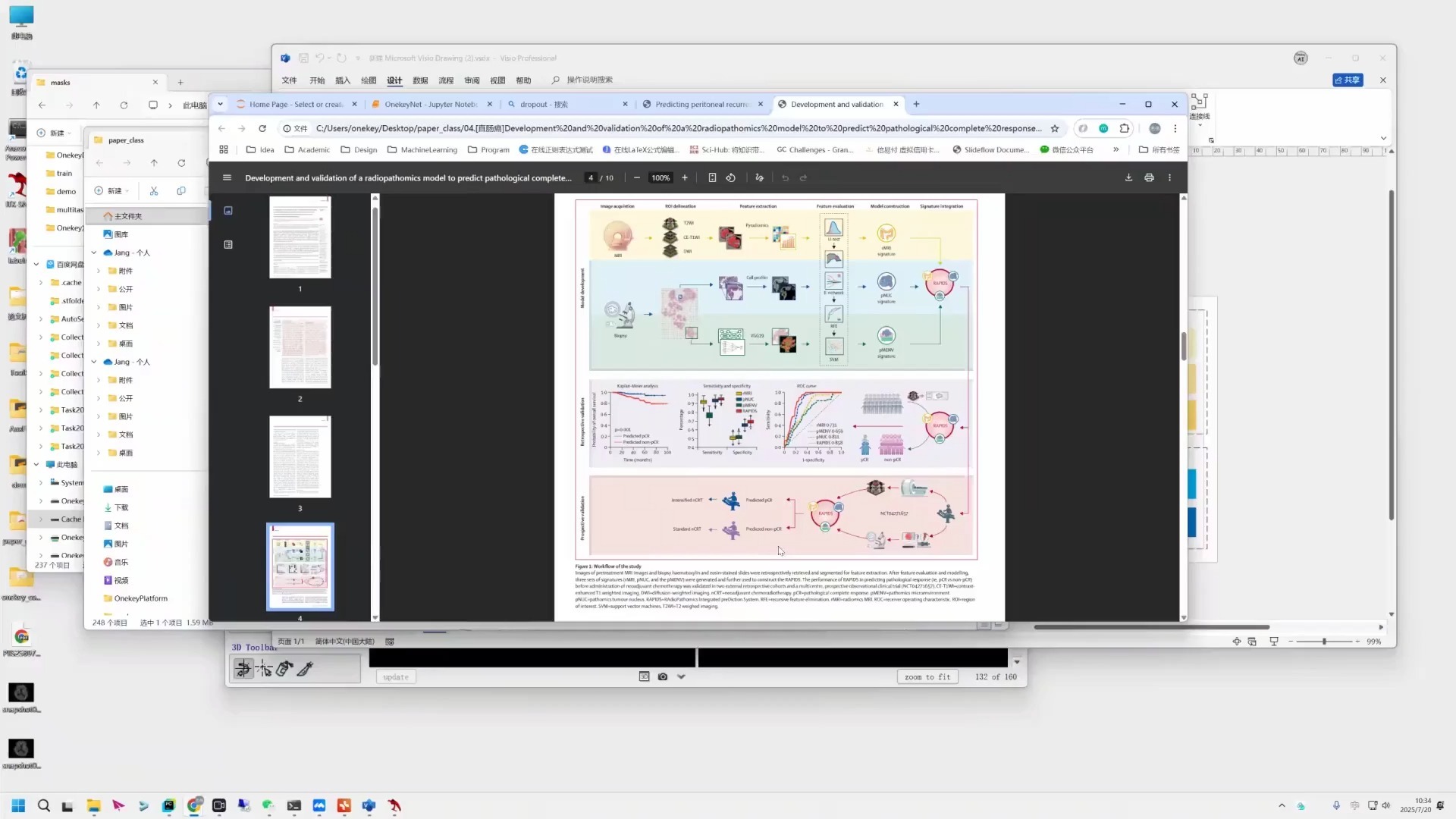Open the Visio 设计 ribbon tab
Screen dimensions: 1456x819
tap(394, 80)
